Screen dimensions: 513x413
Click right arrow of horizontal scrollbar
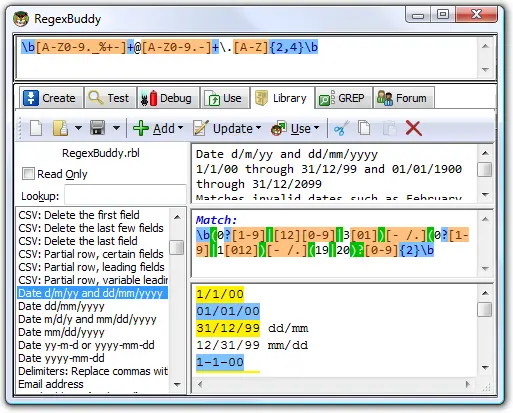[467, 384]
